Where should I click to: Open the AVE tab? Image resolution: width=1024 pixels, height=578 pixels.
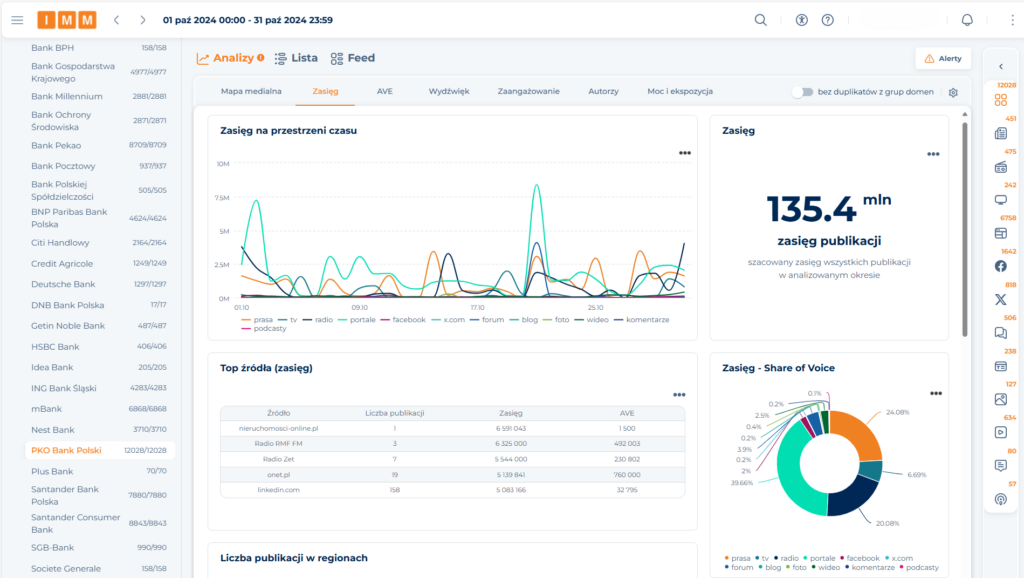point(385,91)
